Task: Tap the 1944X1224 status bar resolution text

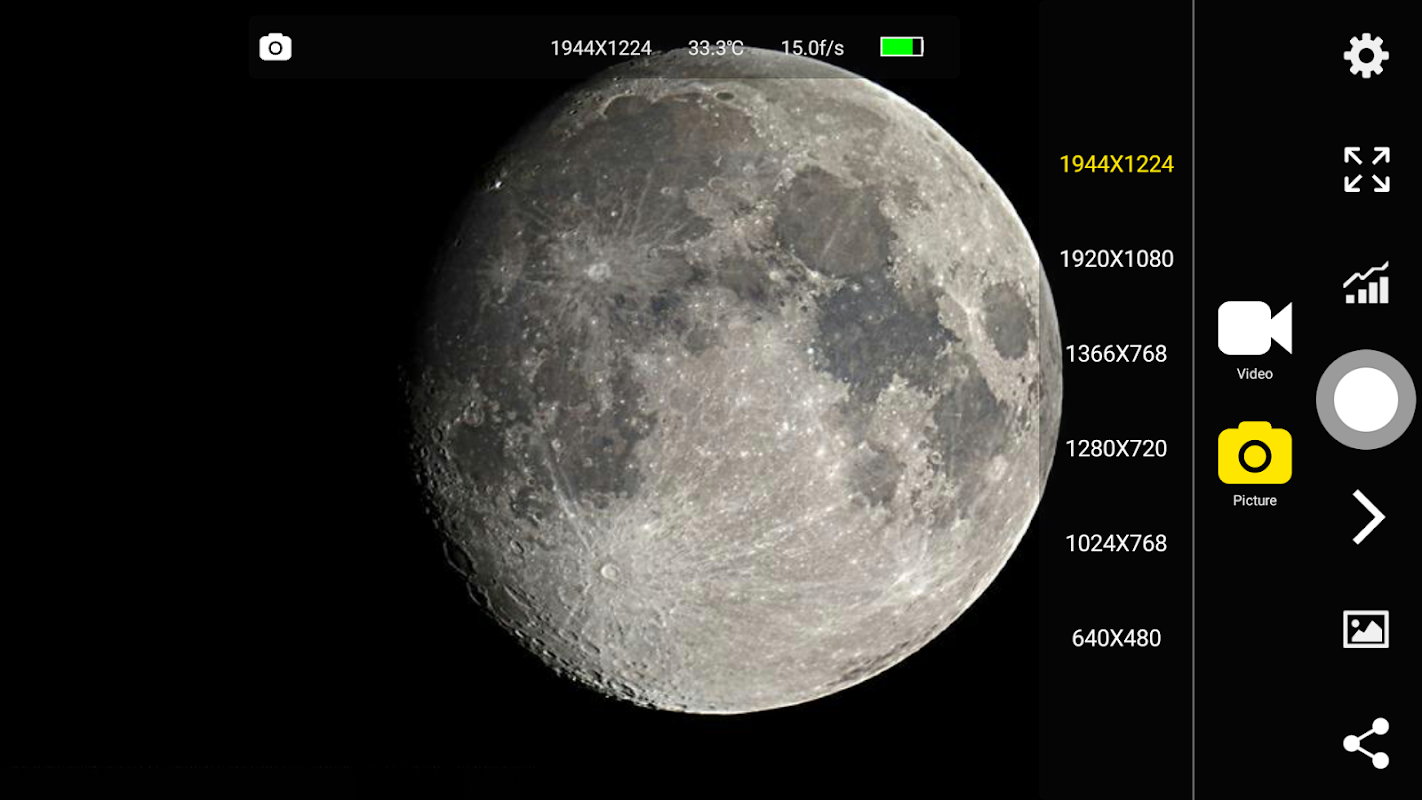Action: click(601, 48)
